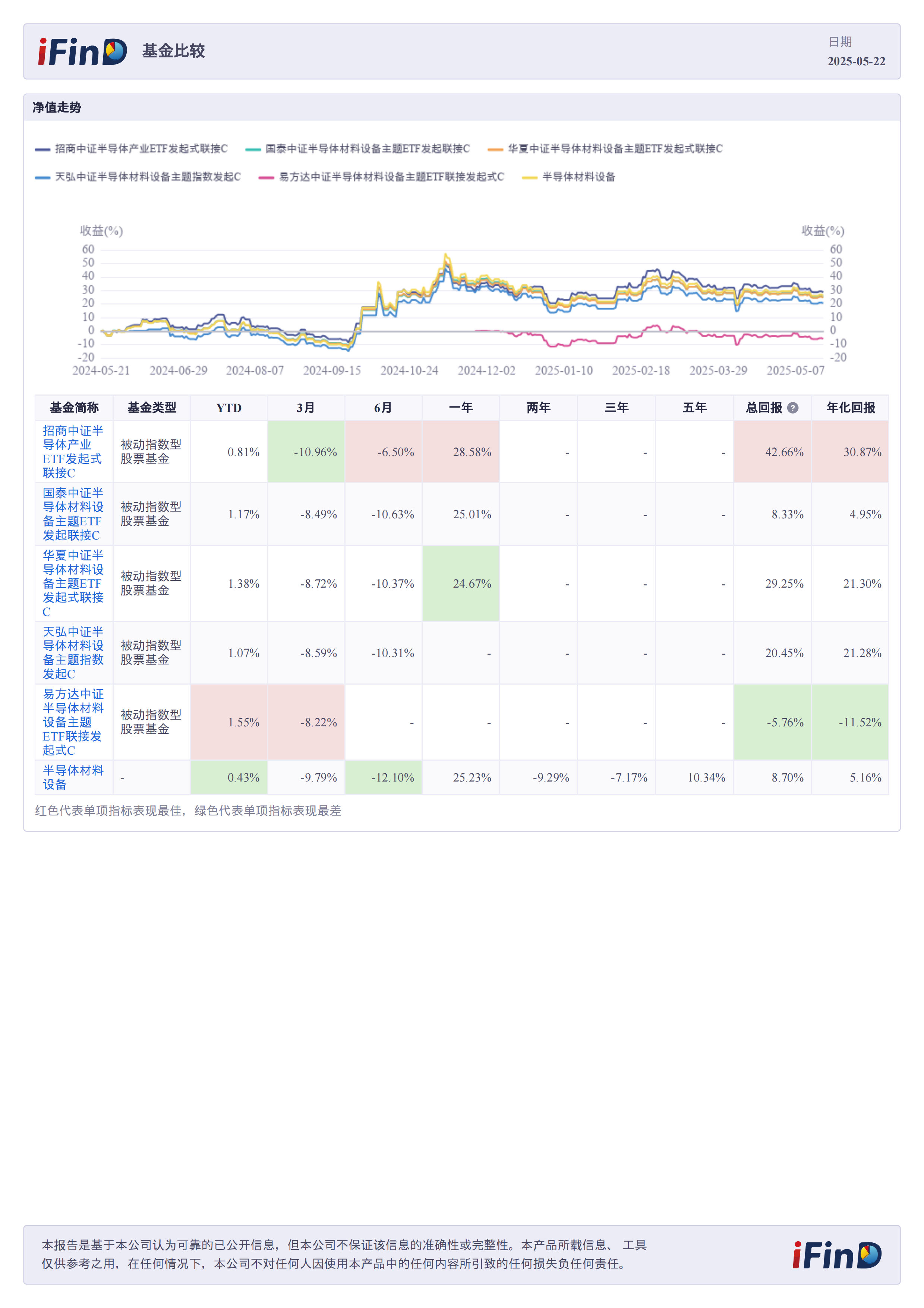Screen dimensions: 924x1308
Task: Click the disclaimer text in the footer
Action: 344,1254
